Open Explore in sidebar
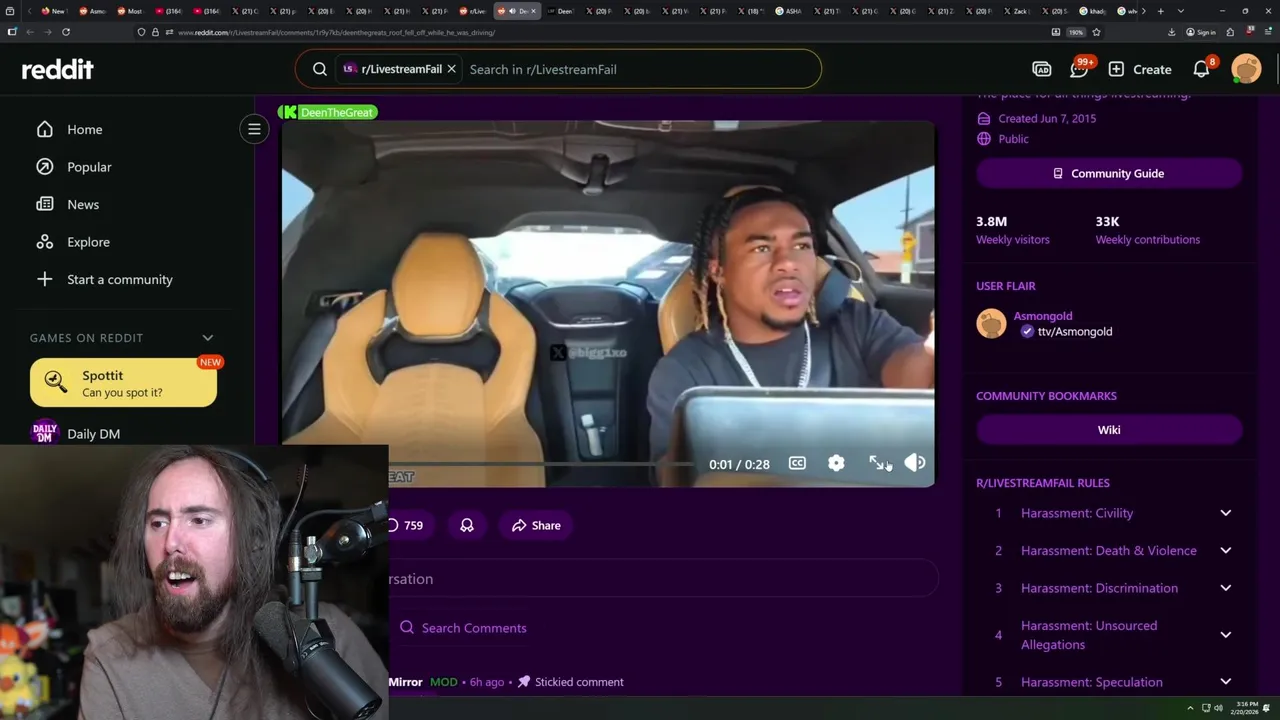Screen dimensions: 1280x720 pyautogui.click(x=88, y=242)
